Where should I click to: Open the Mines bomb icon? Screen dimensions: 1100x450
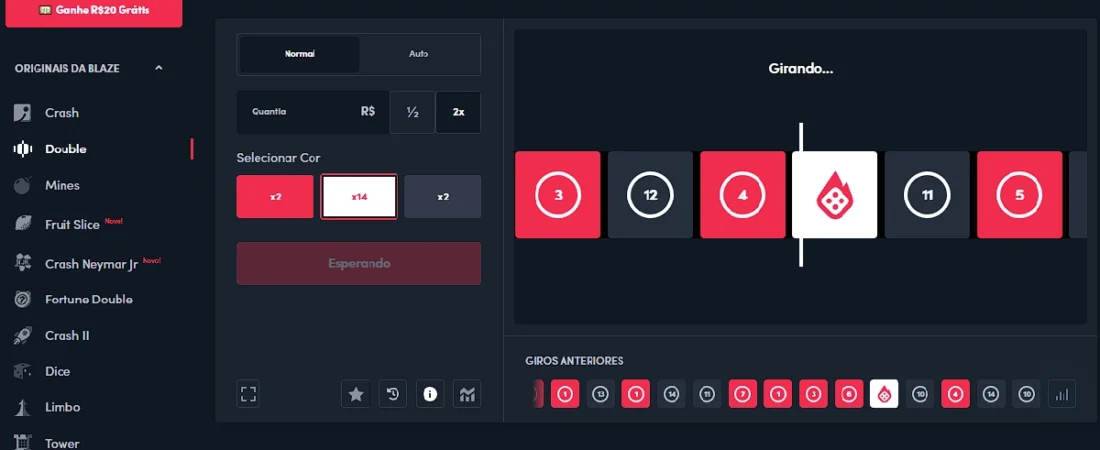(x=22, y=185)
